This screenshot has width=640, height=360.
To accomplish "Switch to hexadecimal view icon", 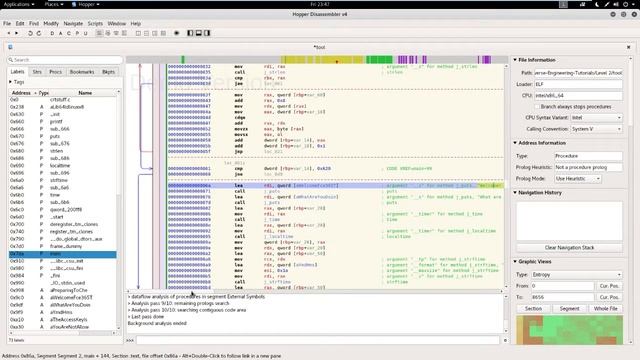I will (x=124, y=33).
